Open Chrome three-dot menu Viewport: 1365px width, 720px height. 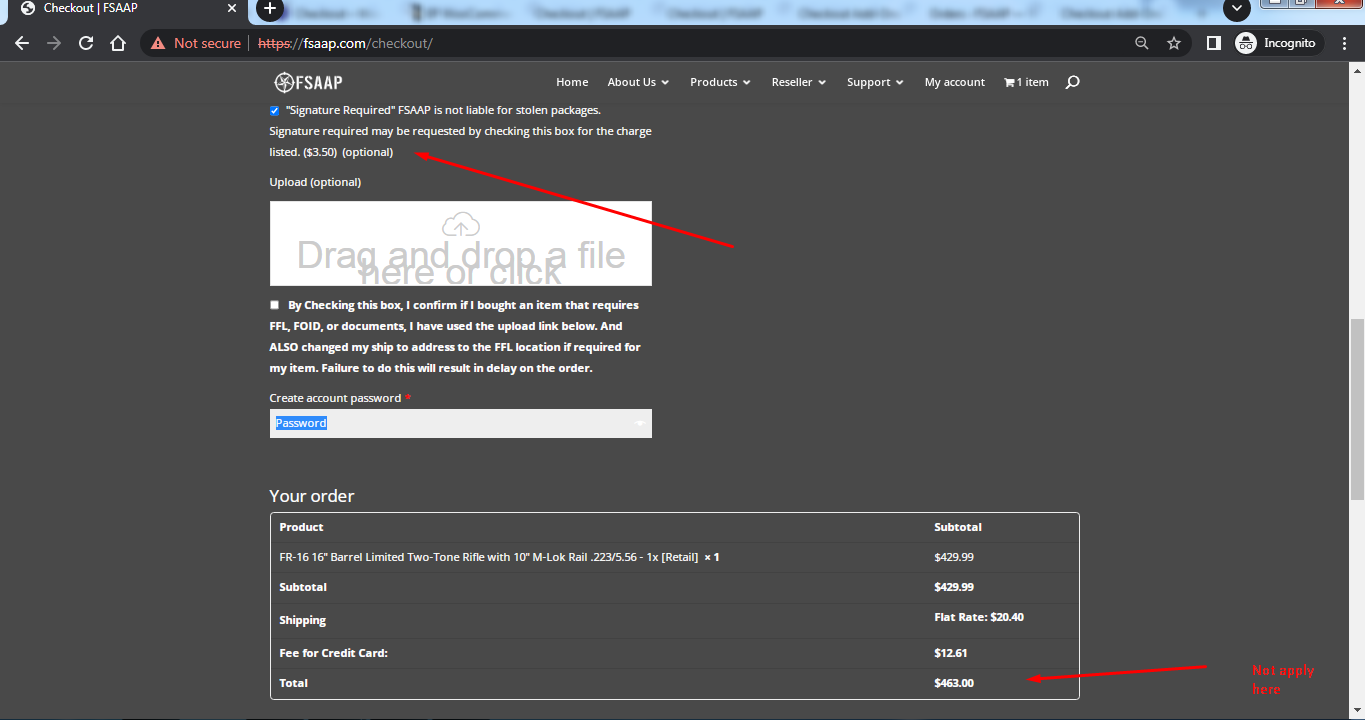click(x=1345, y=43)
